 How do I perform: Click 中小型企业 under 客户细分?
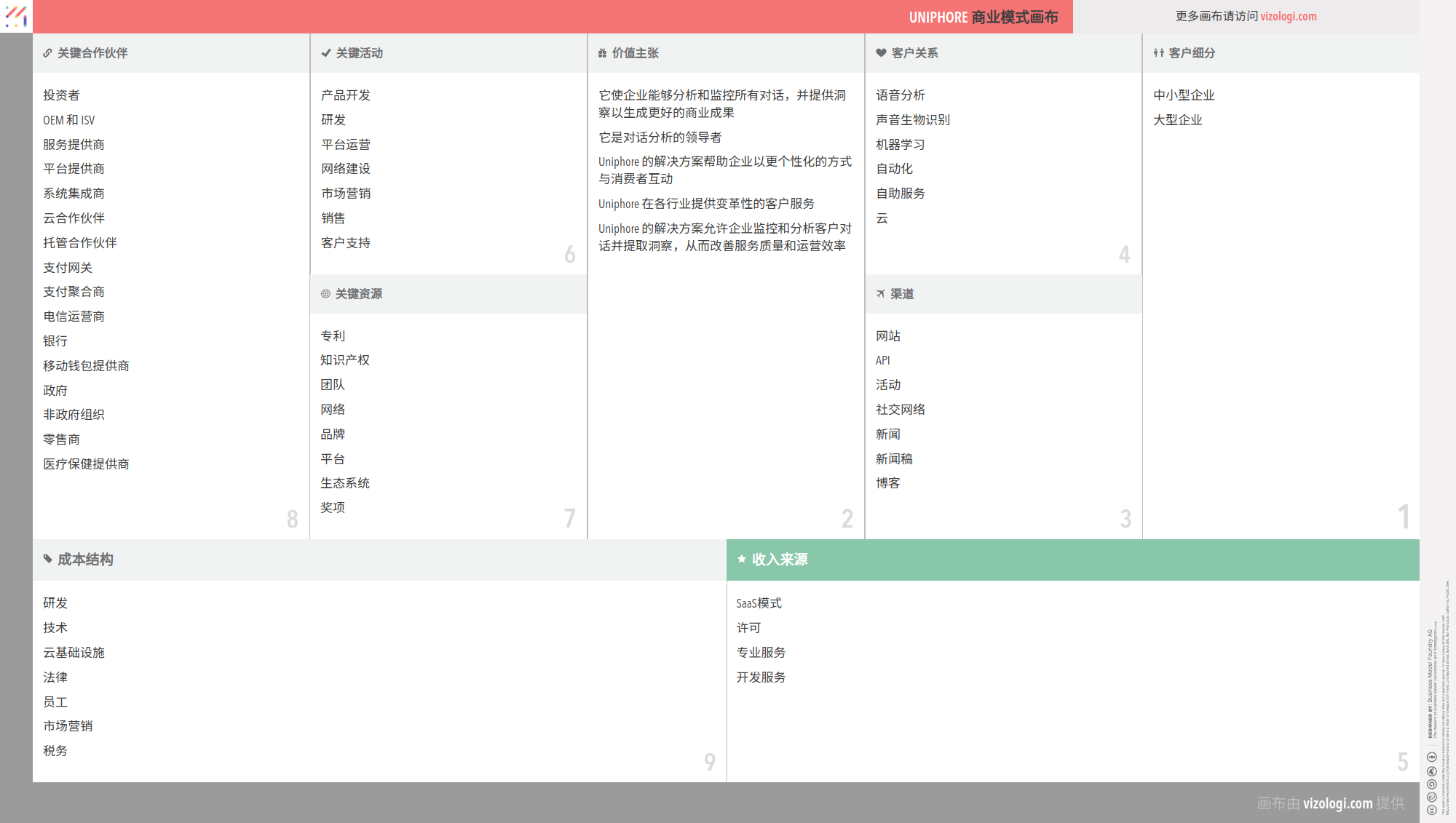coord(1184,95)
